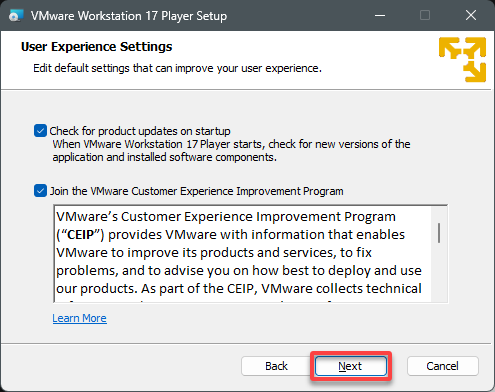Toggle the 'Join the VMware Customer Experience Improvement Program' checkbox
495x392 pixels.
click(40, 191)
